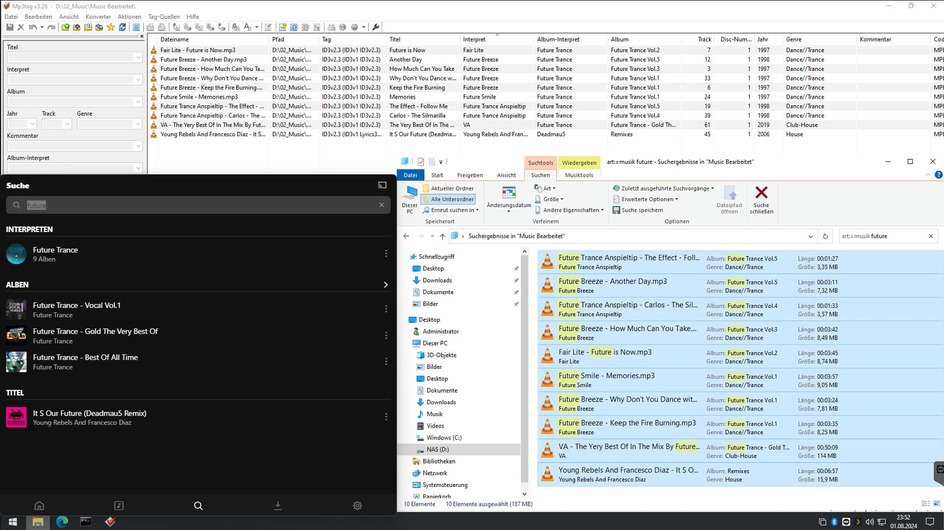Toggle 'Aktueller Ordner' search scope

click(448, 188)
